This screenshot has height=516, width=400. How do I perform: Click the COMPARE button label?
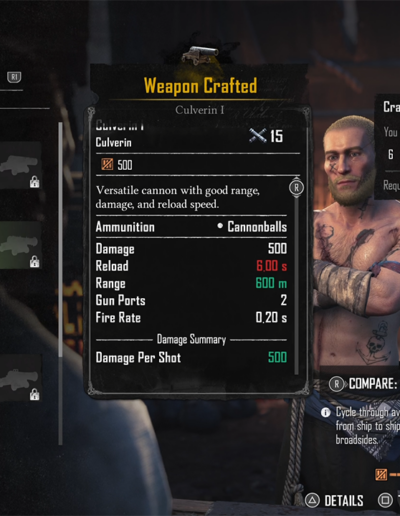(x=373, y=384)
